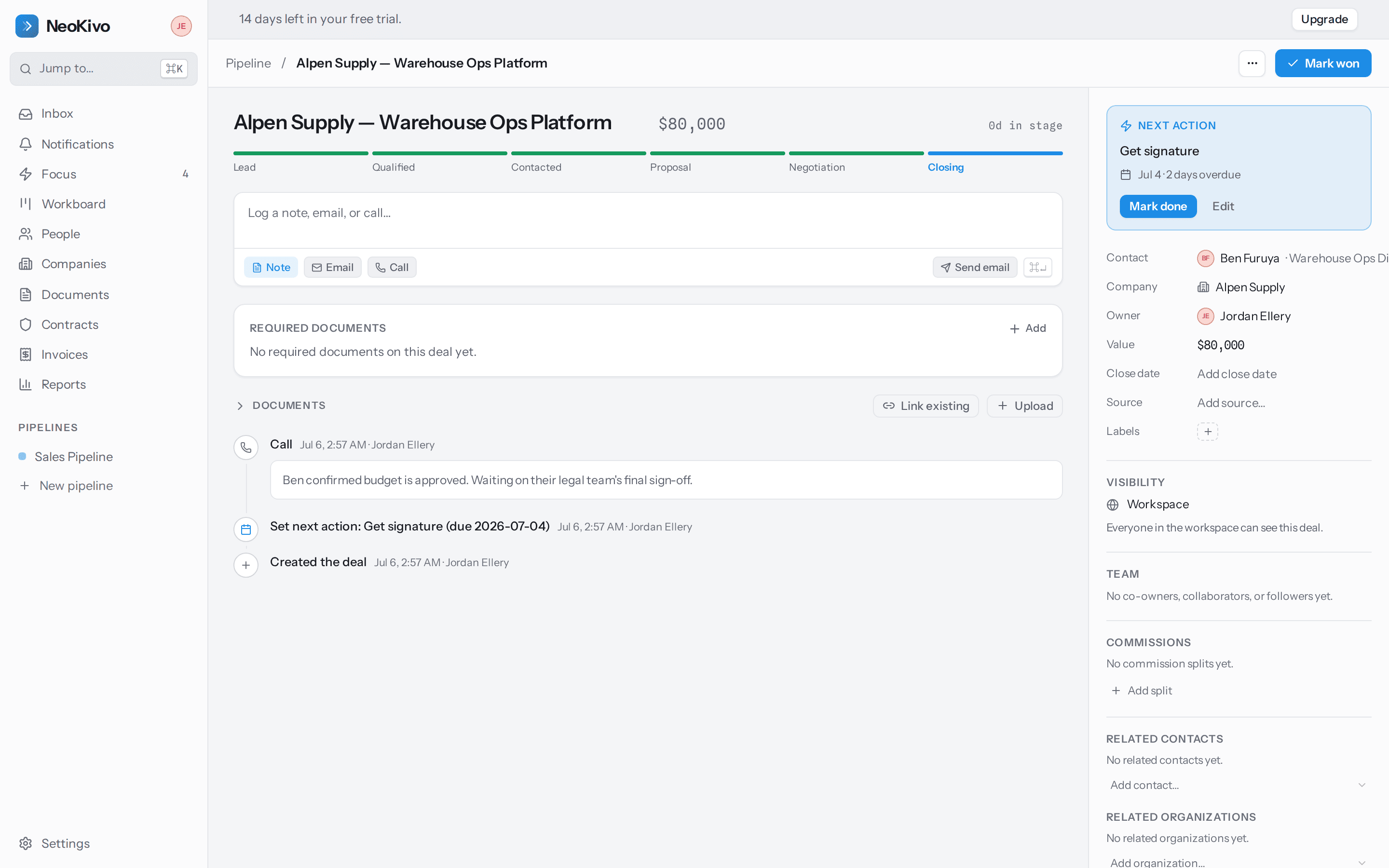Click the Invoices icon in sidebar
Image resolution: width=1389 pixels, height=868 pixels.
click(x=25, y=355)
